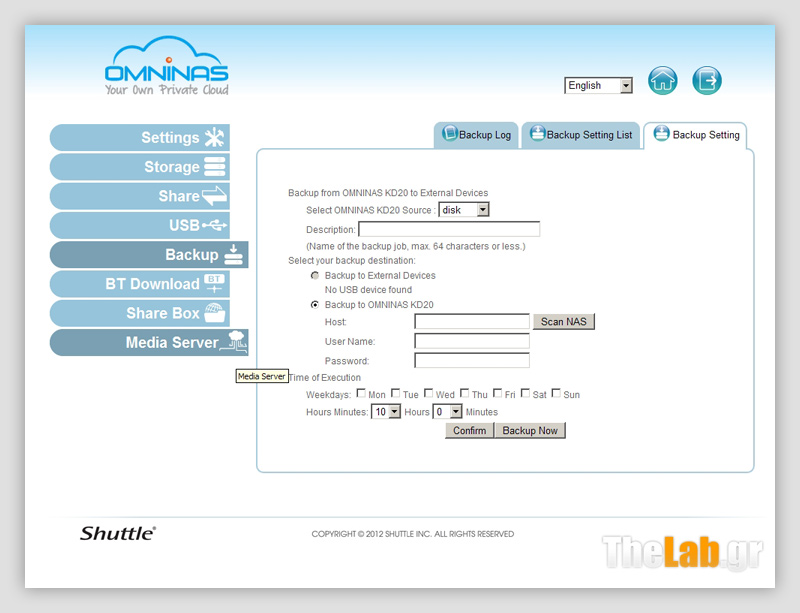Open the Storage sidebar section
Image resolution: width=800 pixels, height=613 pixels.
point(140,167)
